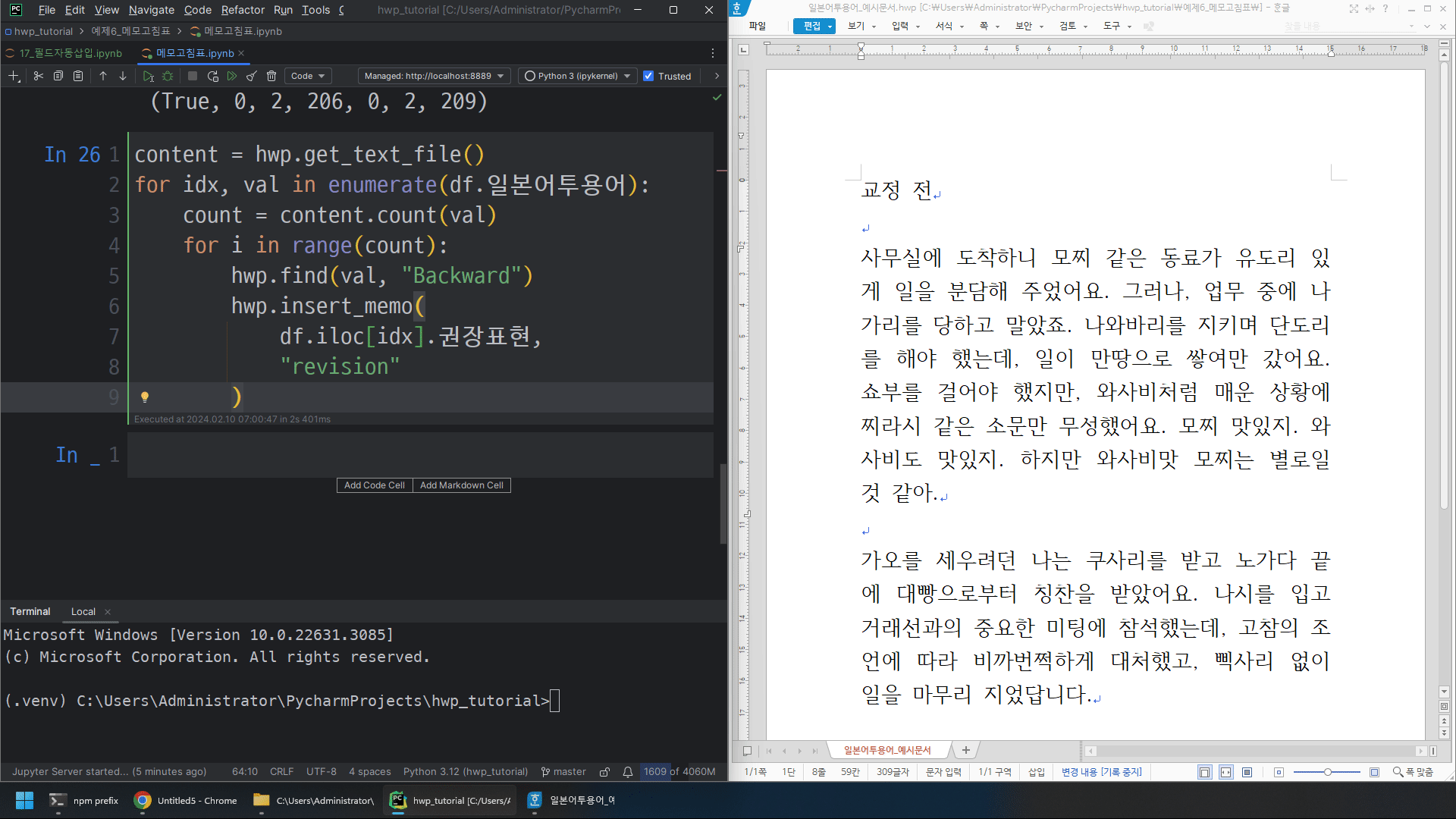The width and height of the screenshot is (1456, 819).
Task: Click the Add Markdown Cell button
Action: coord(461,485)
